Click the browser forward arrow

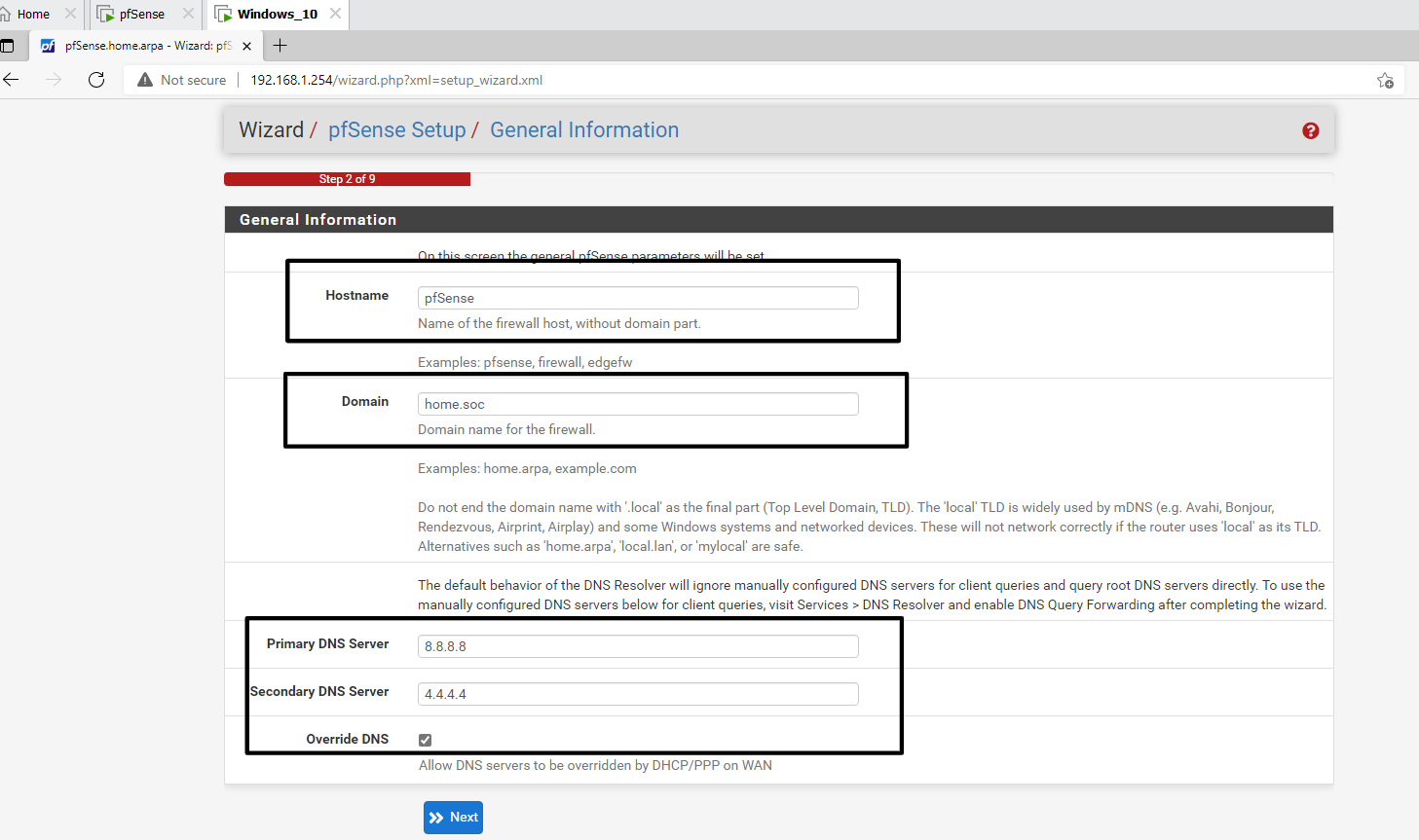tap(54, 80)
